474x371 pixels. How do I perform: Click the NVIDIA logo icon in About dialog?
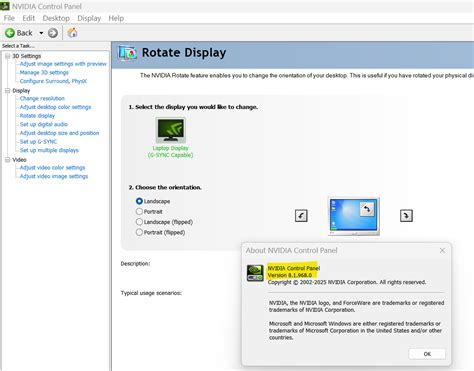[255, 273]
